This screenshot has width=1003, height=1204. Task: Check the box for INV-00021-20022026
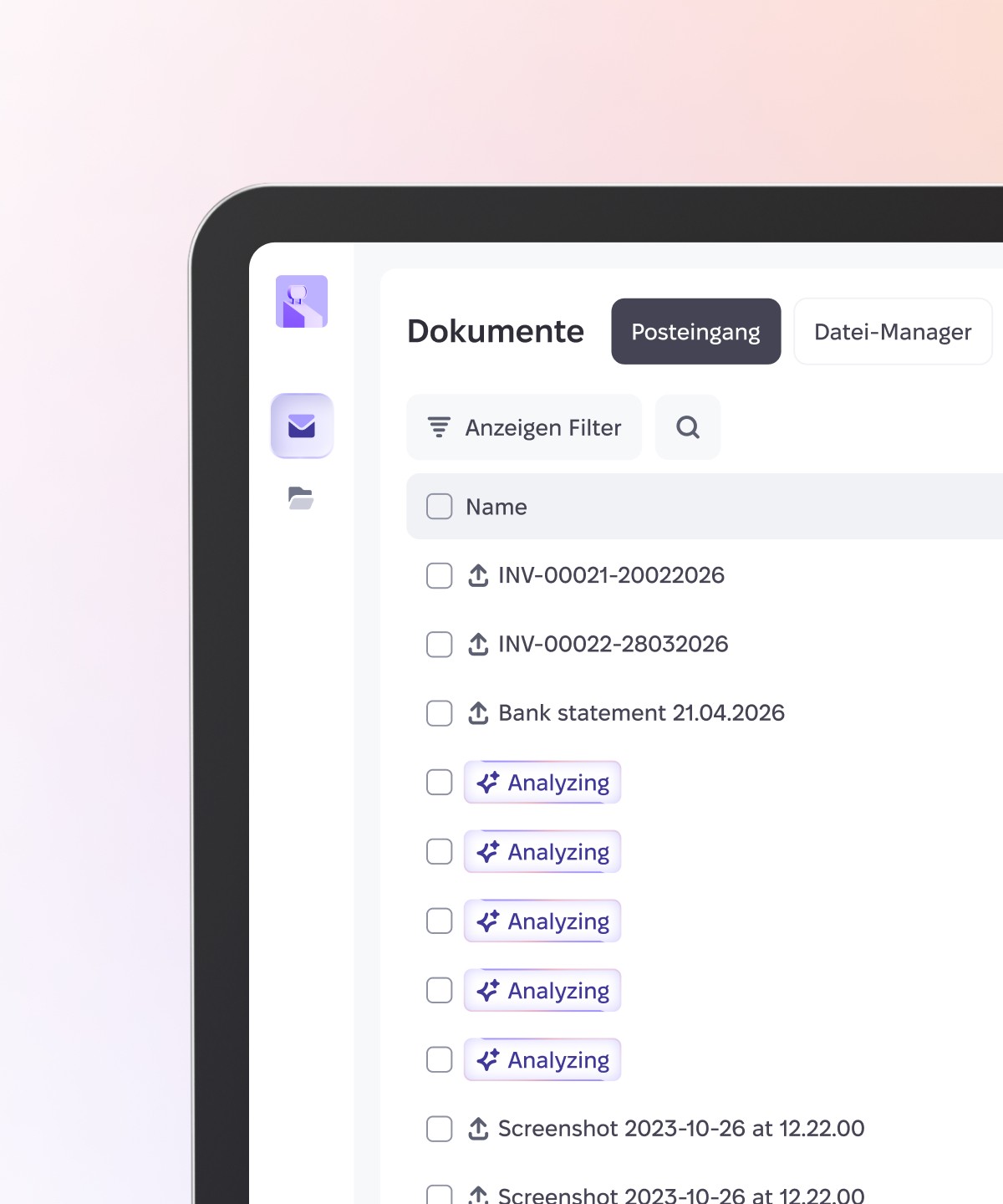(x=440, y=575)
